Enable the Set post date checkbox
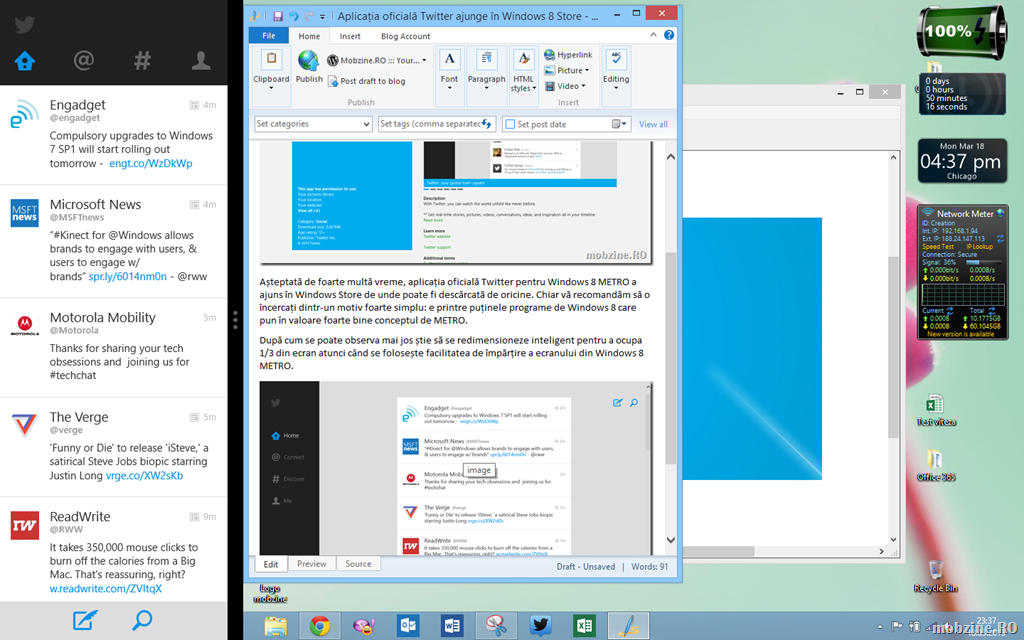The height and width of the screenshot is (640, 1024). pyautogui.click(x=510, y=124)
